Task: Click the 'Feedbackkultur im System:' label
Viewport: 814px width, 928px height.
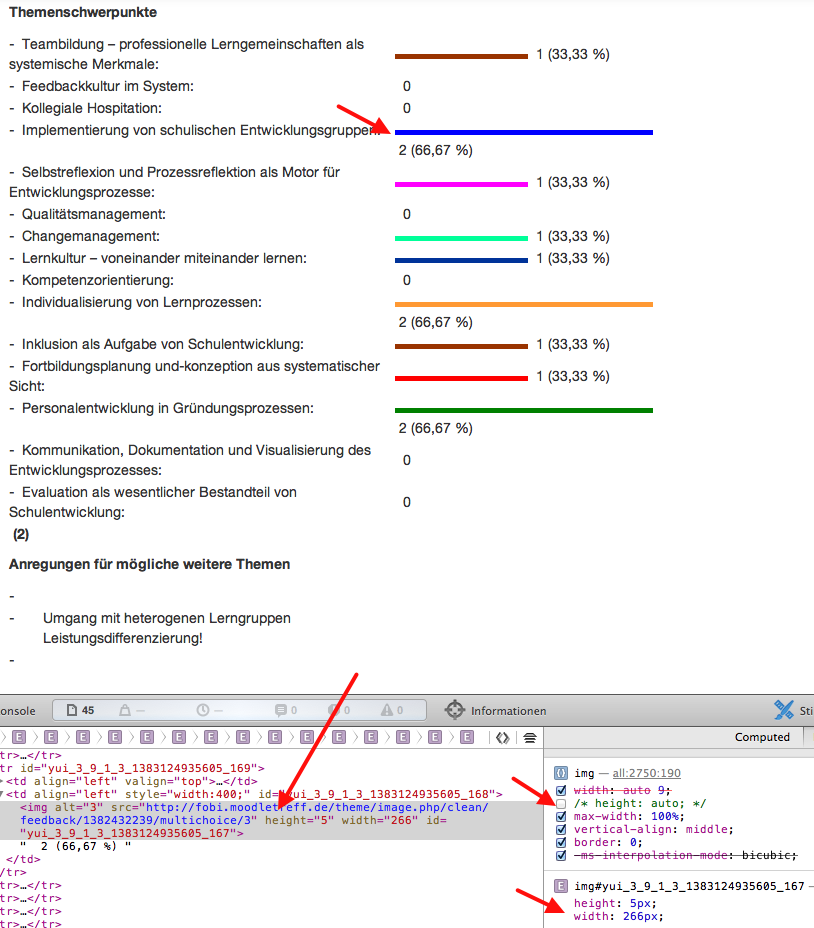Action: pyautogui.click(x=108, y=86)
